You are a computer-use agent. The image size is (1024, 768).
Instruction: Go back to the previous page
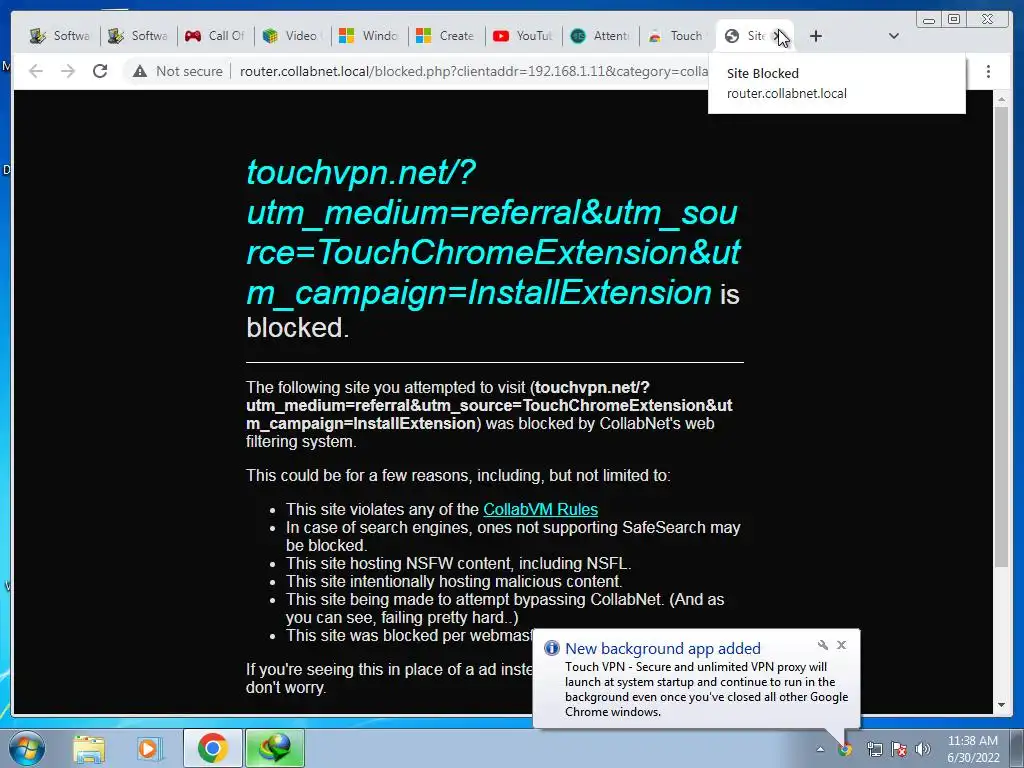pos(36,71)
